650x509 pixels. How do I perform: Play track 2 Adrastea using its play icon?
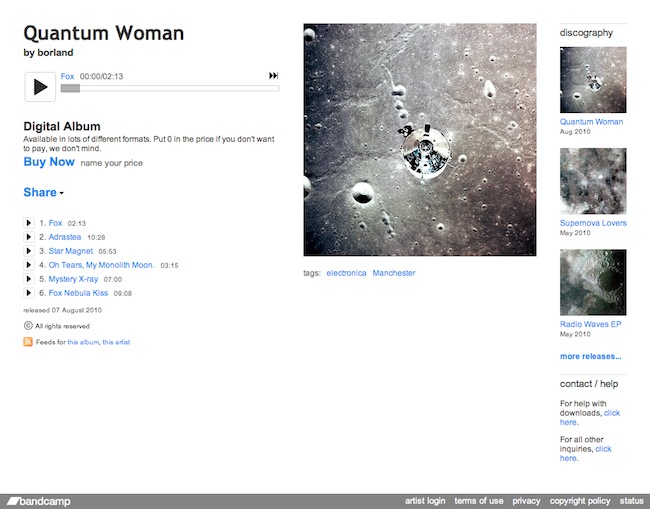pyautogui.click(x=29, y=237)
